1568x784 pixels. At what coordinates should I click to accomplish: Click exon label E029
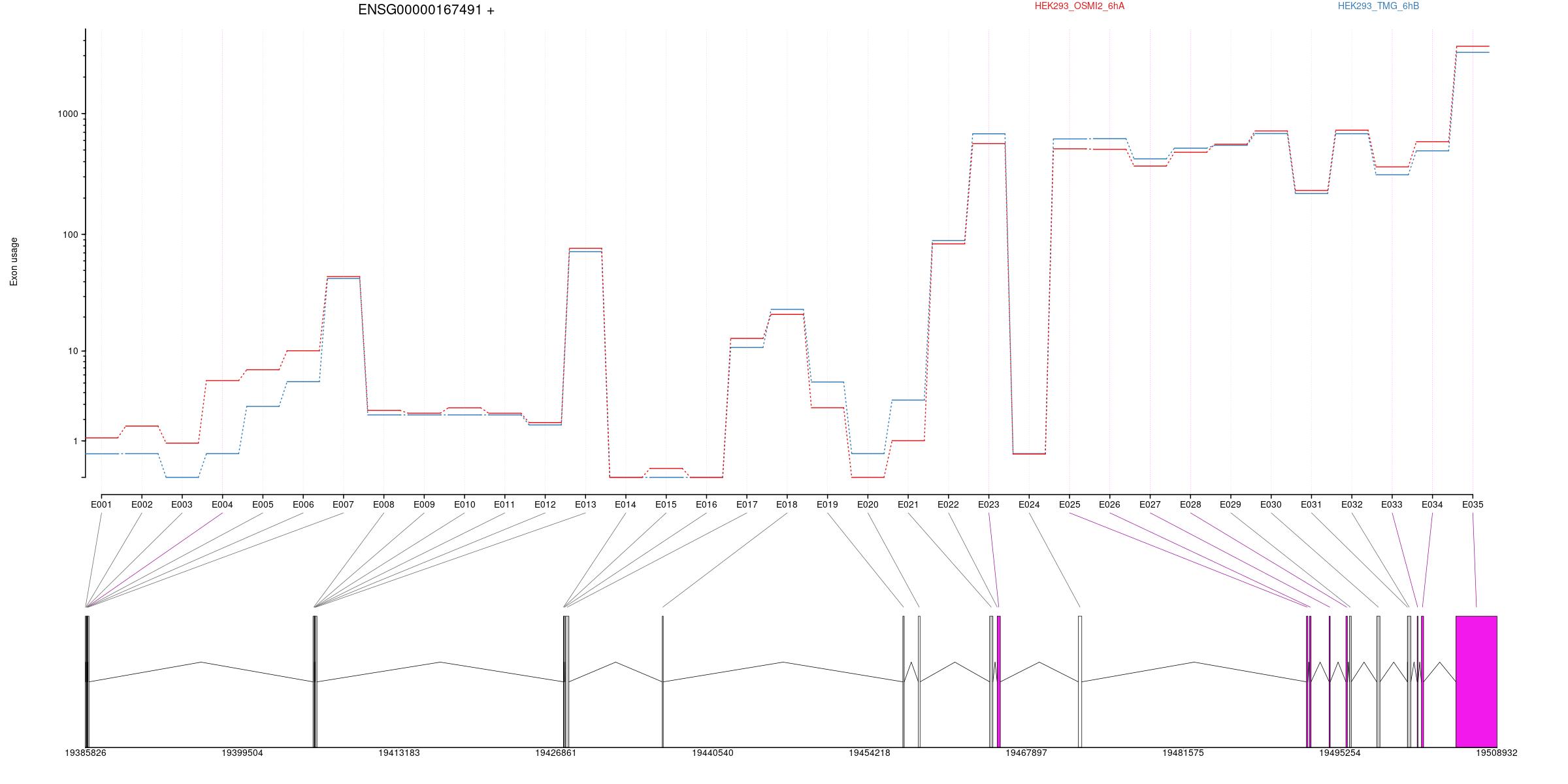coord(1230,504)
